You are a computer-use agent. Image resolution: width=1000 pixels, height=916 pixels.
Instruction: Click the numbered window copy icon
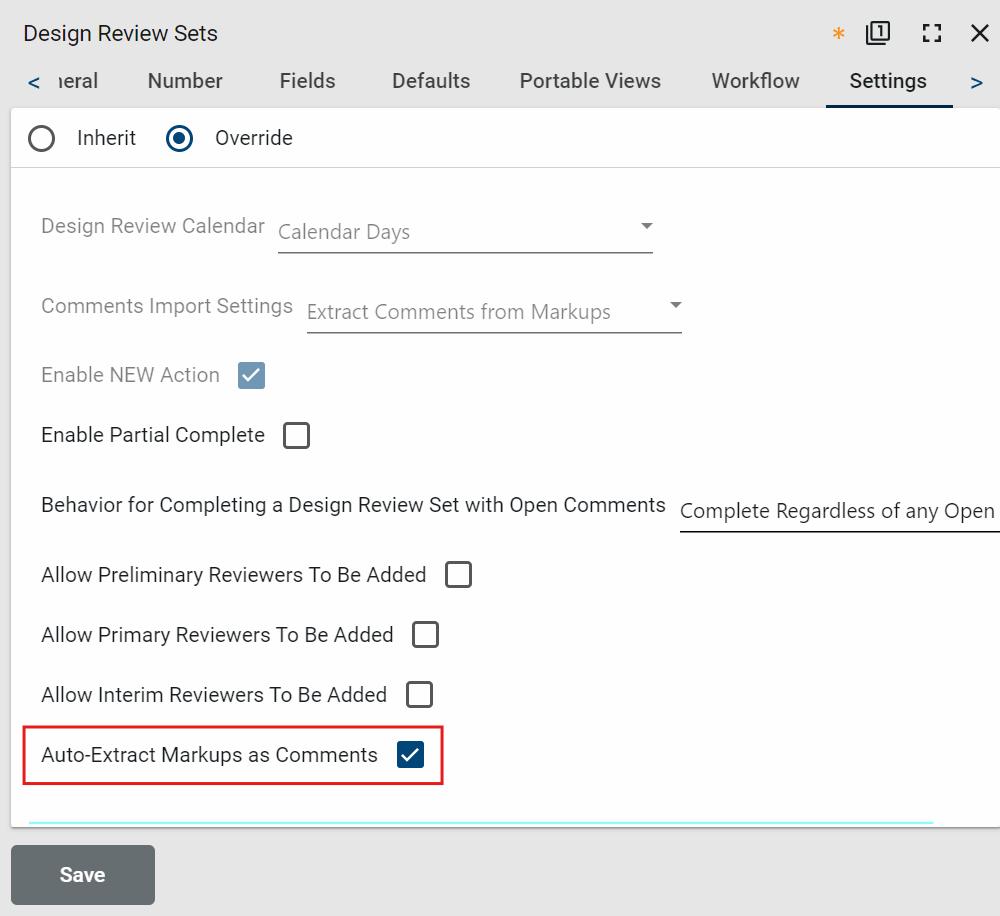878,33
